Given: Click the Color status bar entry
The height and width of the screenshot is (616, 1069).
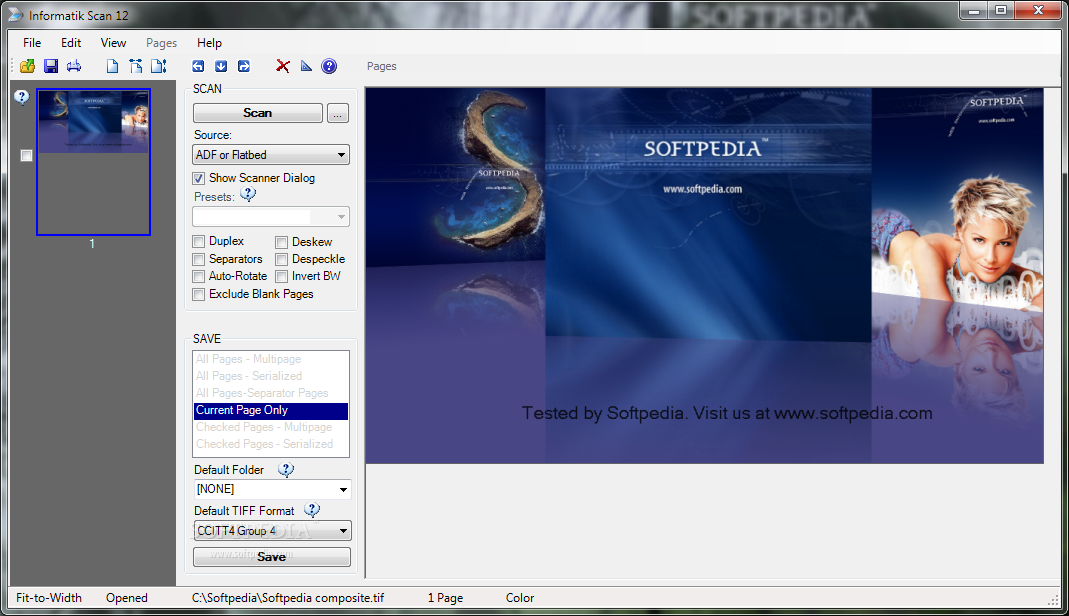Looking at the screenshot, I should click(520, 598).
